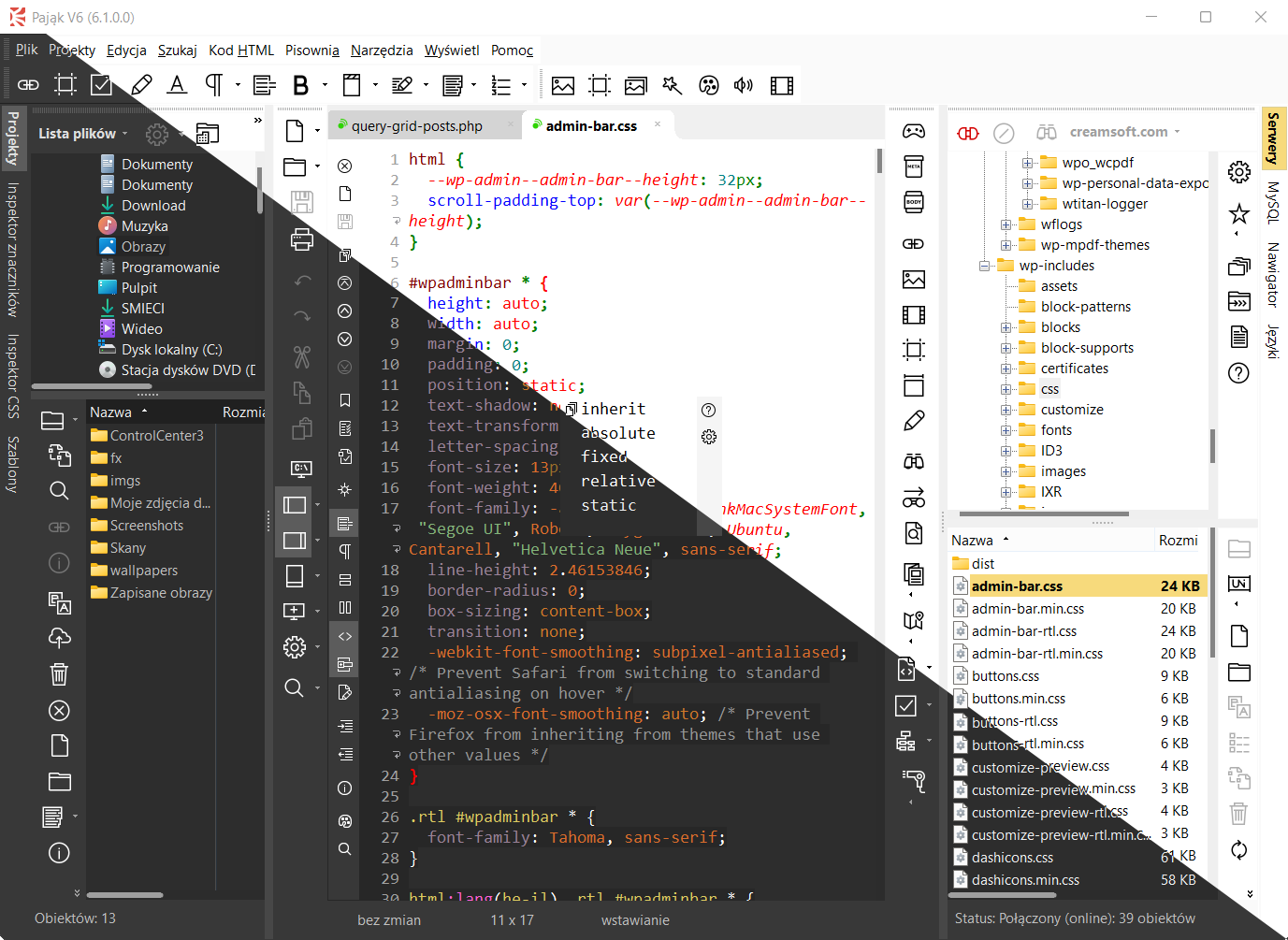Open the command line console icon
The width and height of the screenshot is (1288, 940).
(301, 469)
